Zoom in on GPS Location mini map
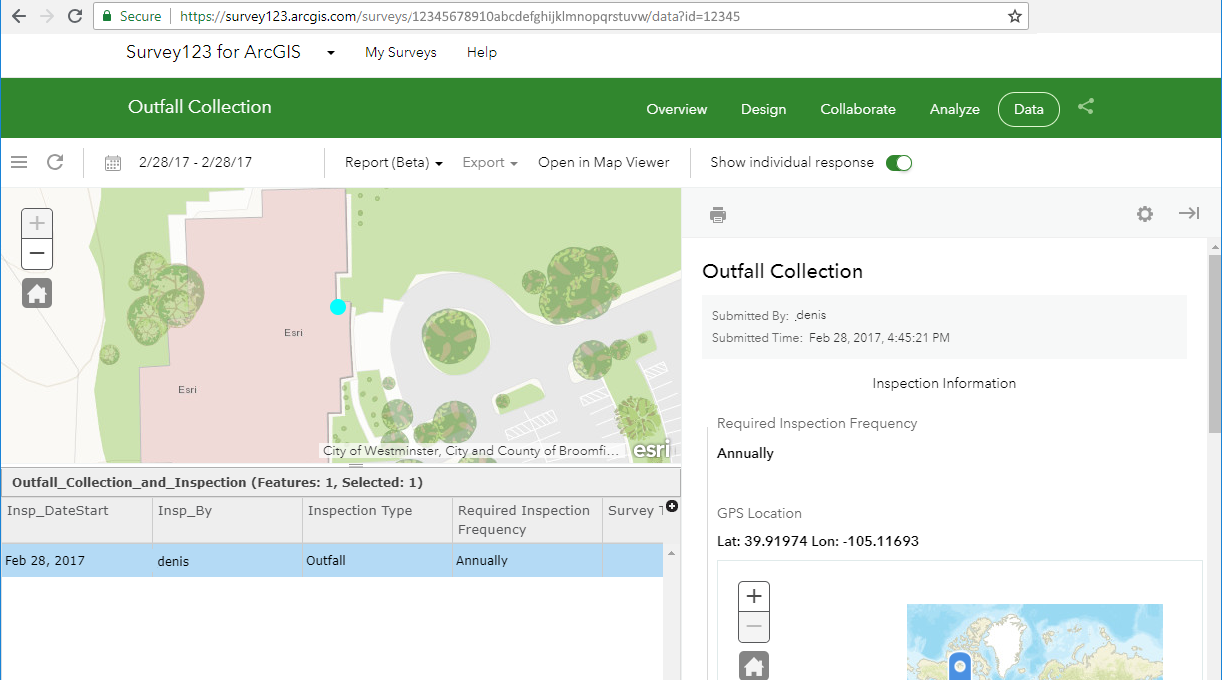This screenshot has height=680, width=1222. (x=754, y=597)
